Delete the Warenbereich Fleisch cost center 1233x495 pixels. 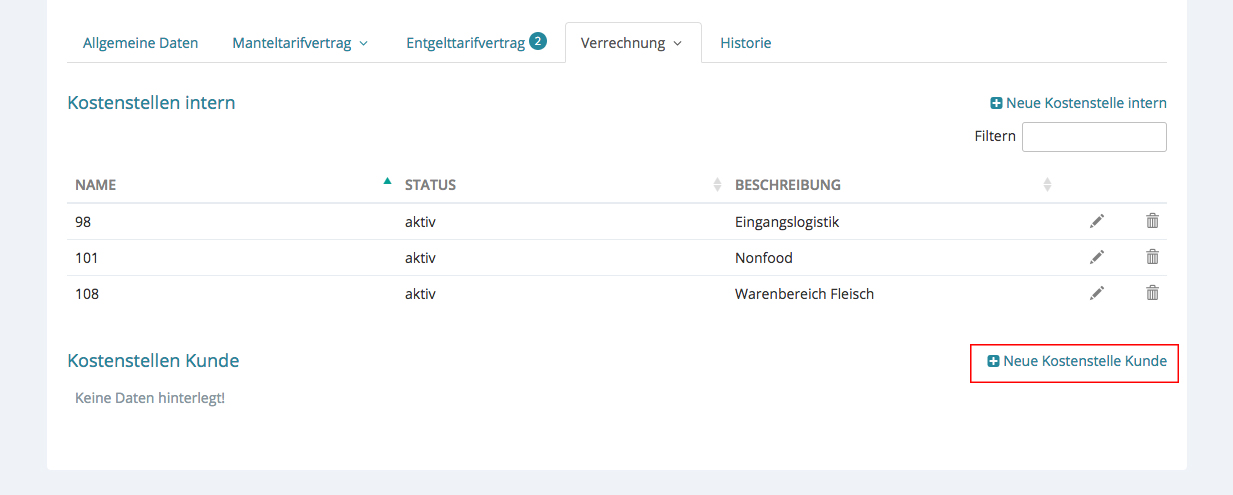coord(1152,293)
